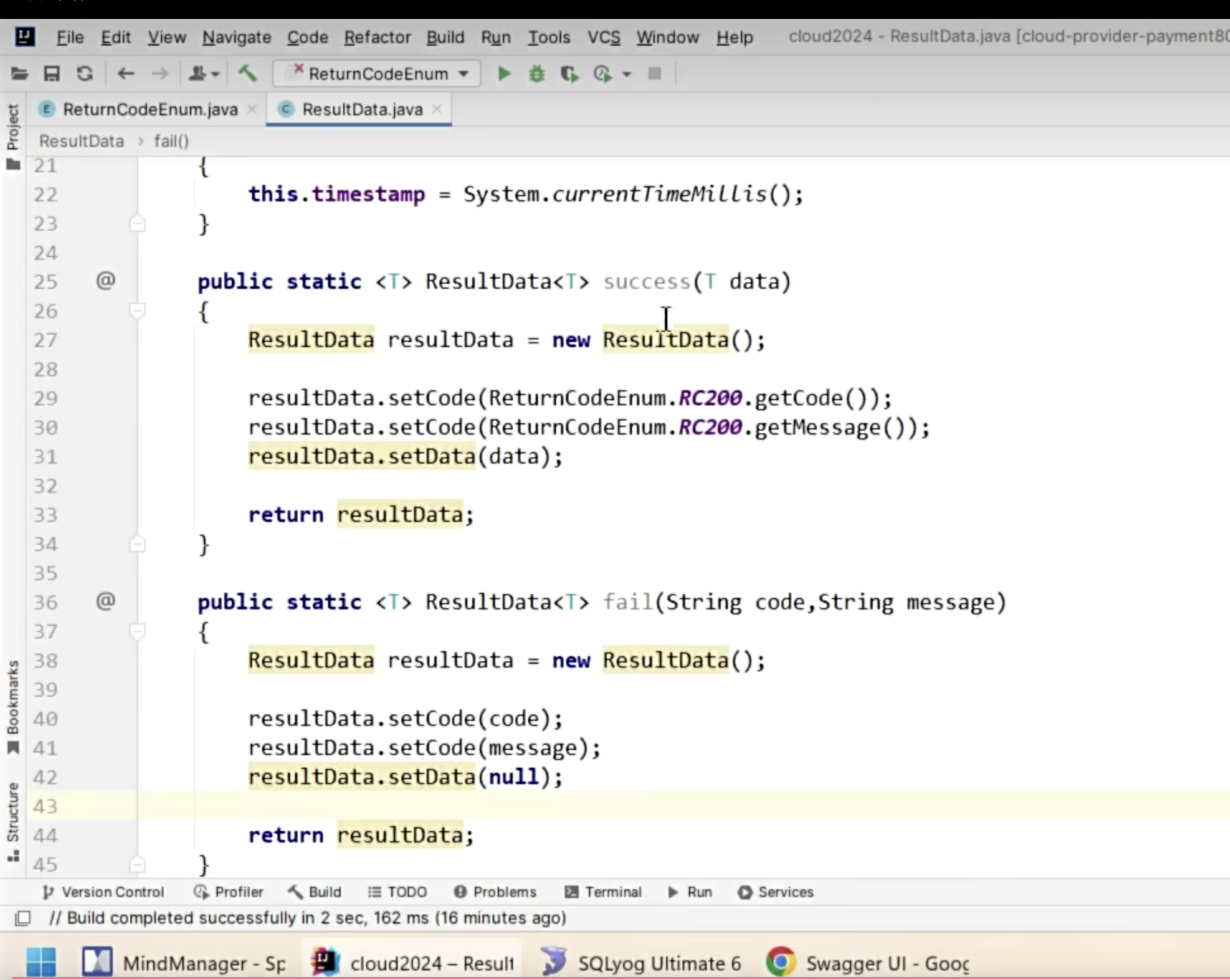Open the Run menu
The width and height of the screenshot is (1230, 980).
495,37
